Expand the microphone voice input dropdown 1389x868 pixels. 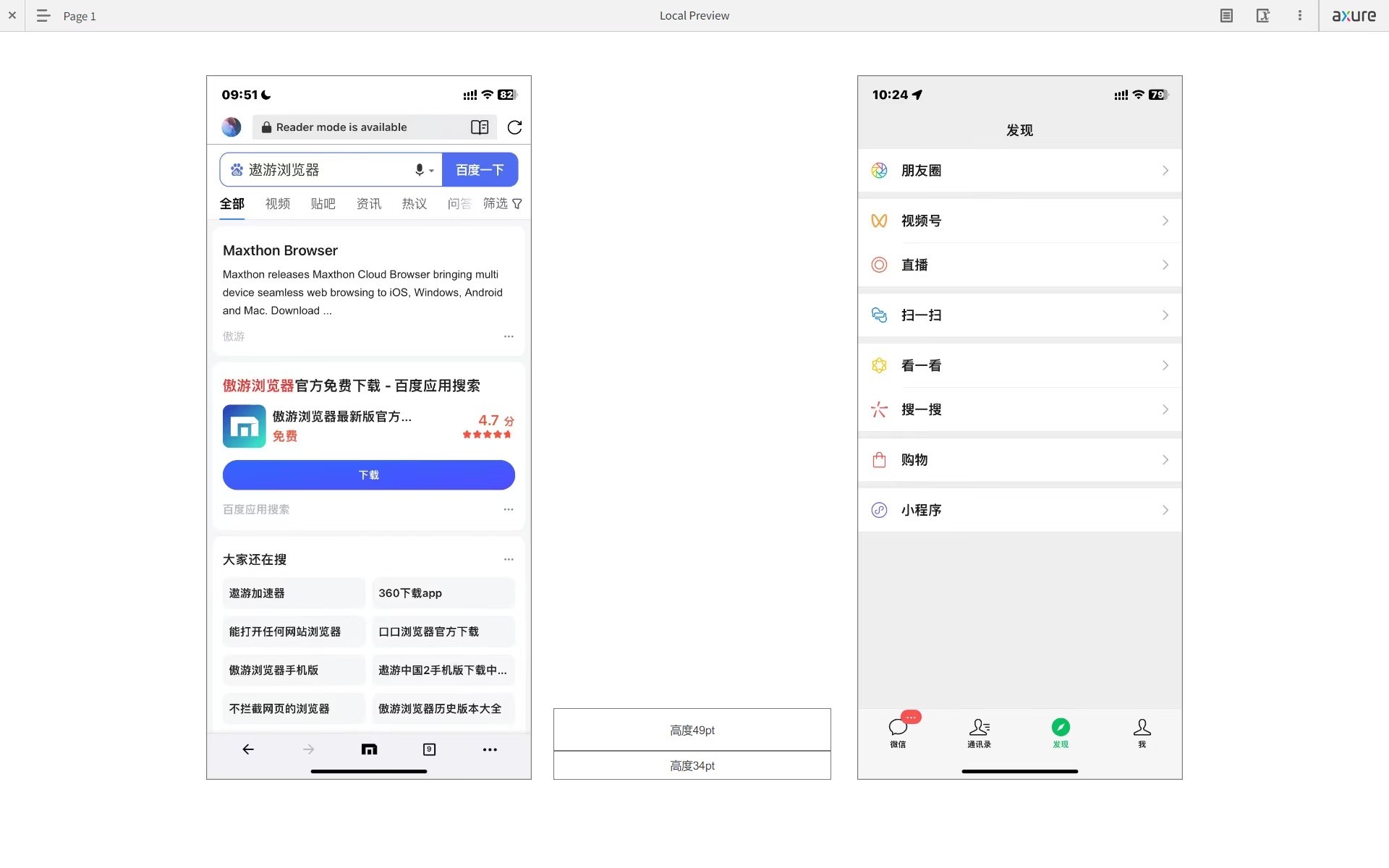pos(424,170)
